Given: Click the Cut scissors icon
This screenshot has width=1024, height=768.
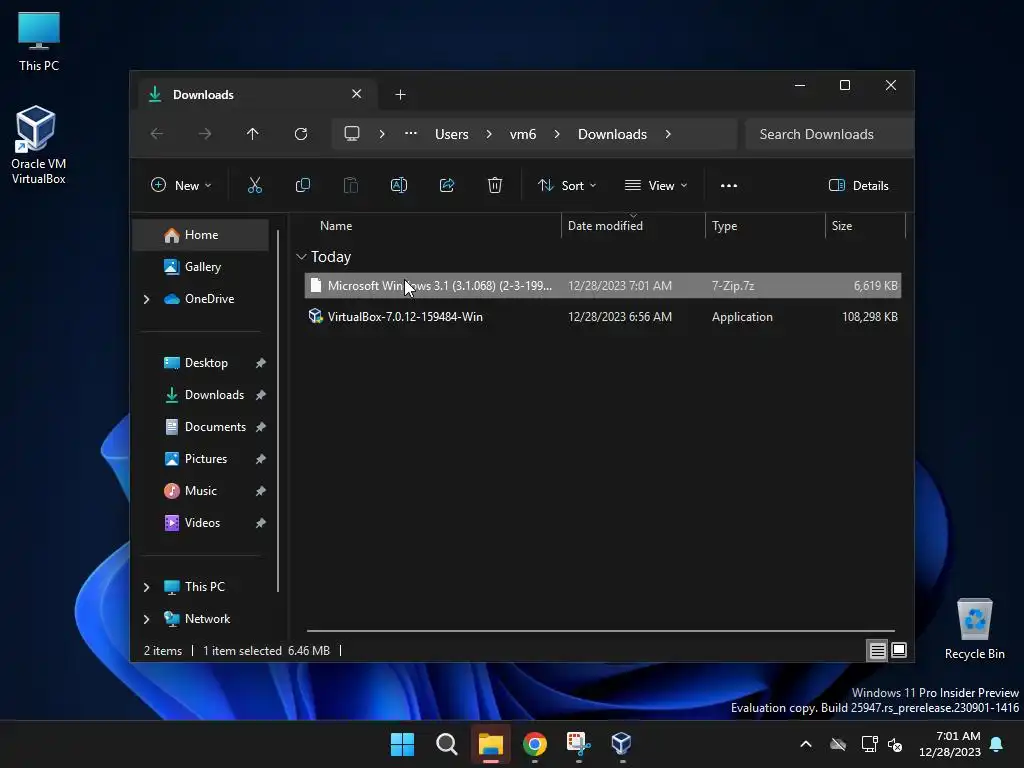Looking at the screenshot, I should (255, 185).
